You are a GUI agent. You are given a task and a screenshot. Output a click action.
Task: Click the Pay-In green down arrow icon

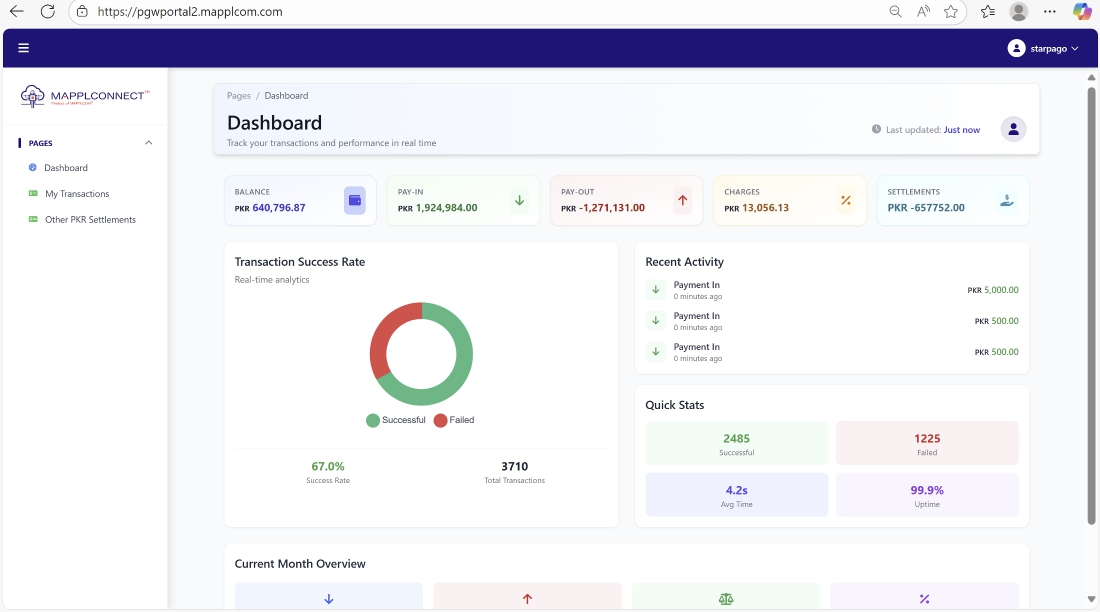519,200
